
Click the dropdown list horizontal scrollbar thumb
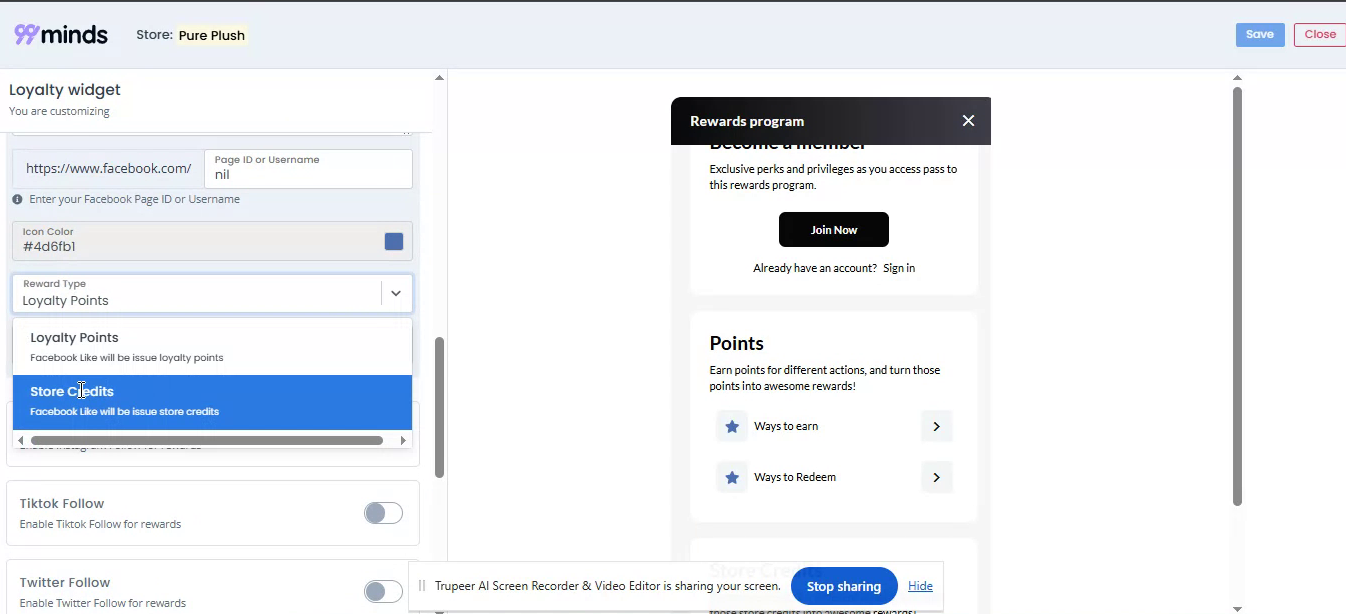207,440
